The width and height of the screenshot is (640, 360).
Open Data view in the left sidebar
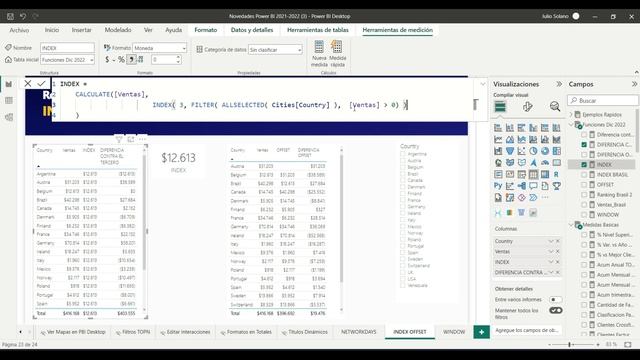click(9, 100)
